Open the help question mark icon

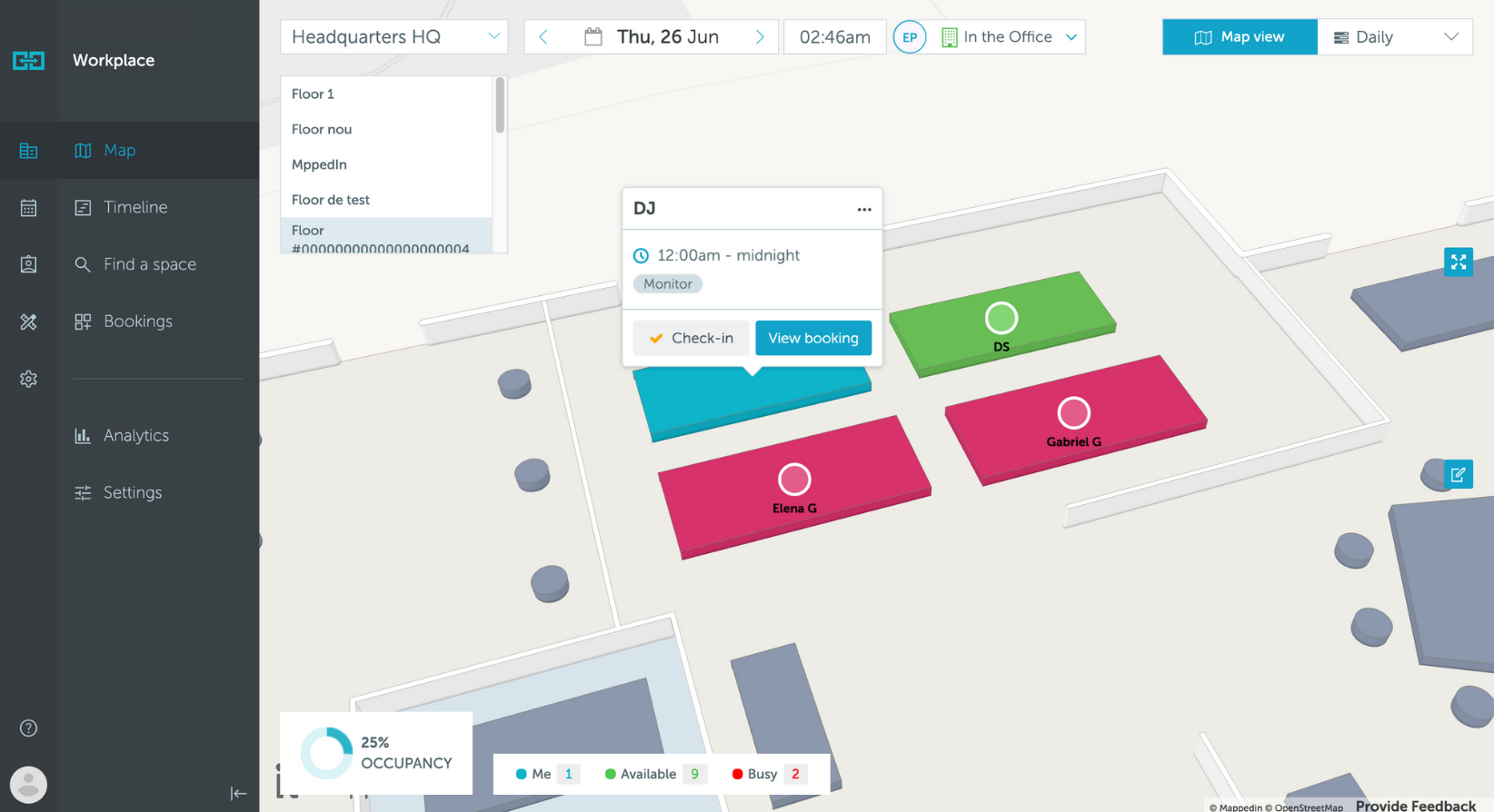(28, 728)
